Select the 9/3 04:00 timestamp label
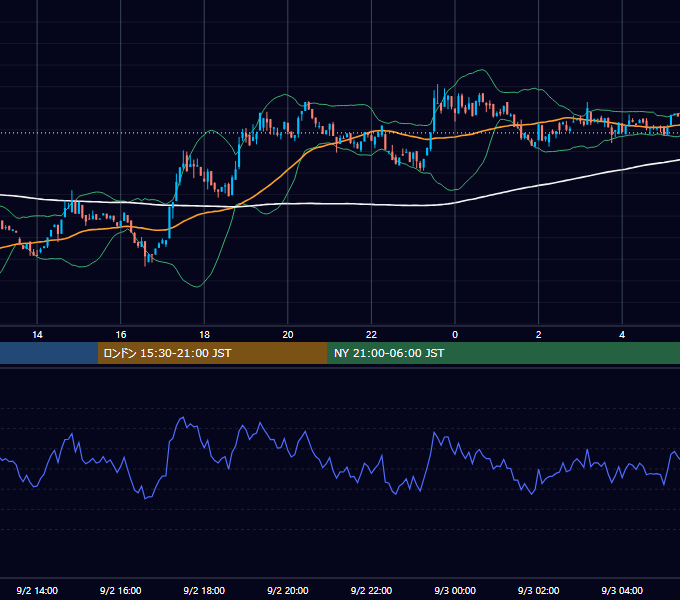 pyautogui.click(x=622, y=590)
